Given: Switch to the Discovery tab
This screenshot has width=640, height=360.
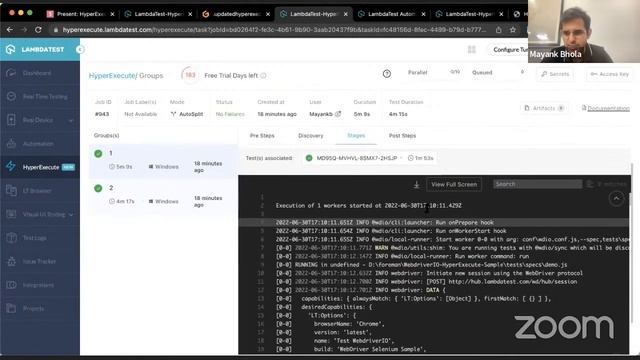Looking at the screenshot, I should point(311,136).
